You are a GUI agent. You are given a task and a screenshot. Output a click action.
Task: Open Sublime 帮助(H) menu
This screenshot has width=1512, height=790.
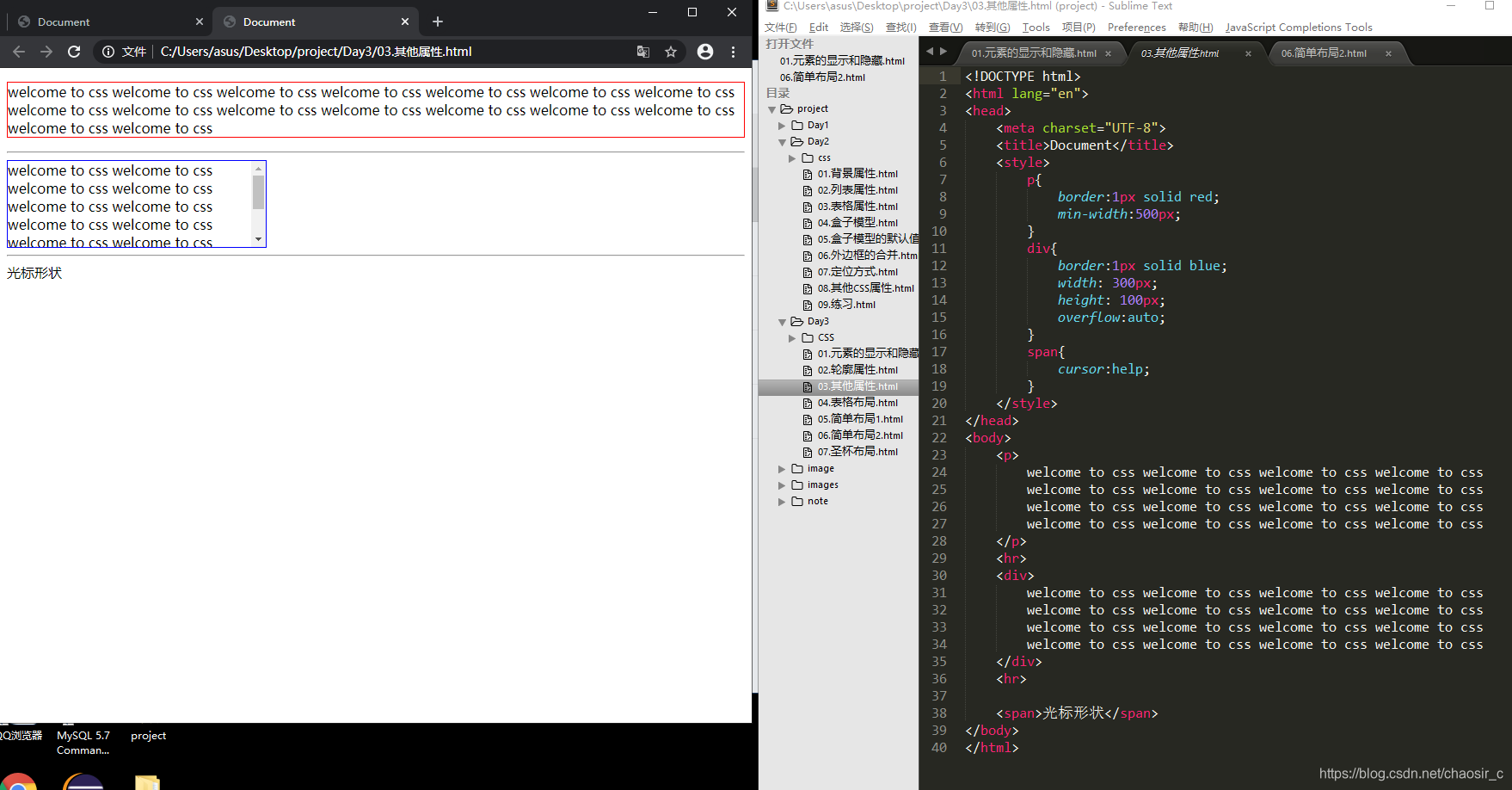point(1195,28)
